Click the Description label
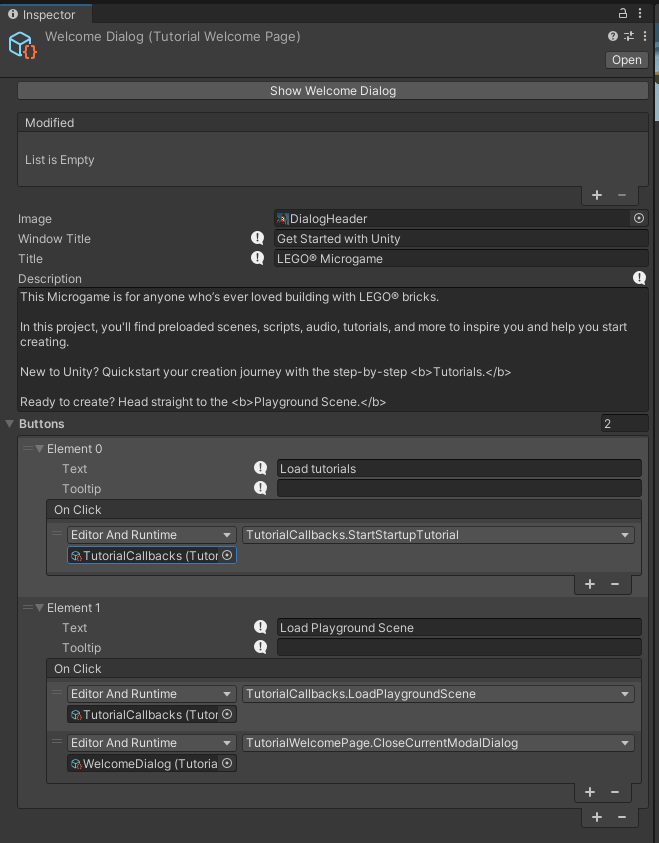This screenshot has height=843, width=659. (50, 278)
